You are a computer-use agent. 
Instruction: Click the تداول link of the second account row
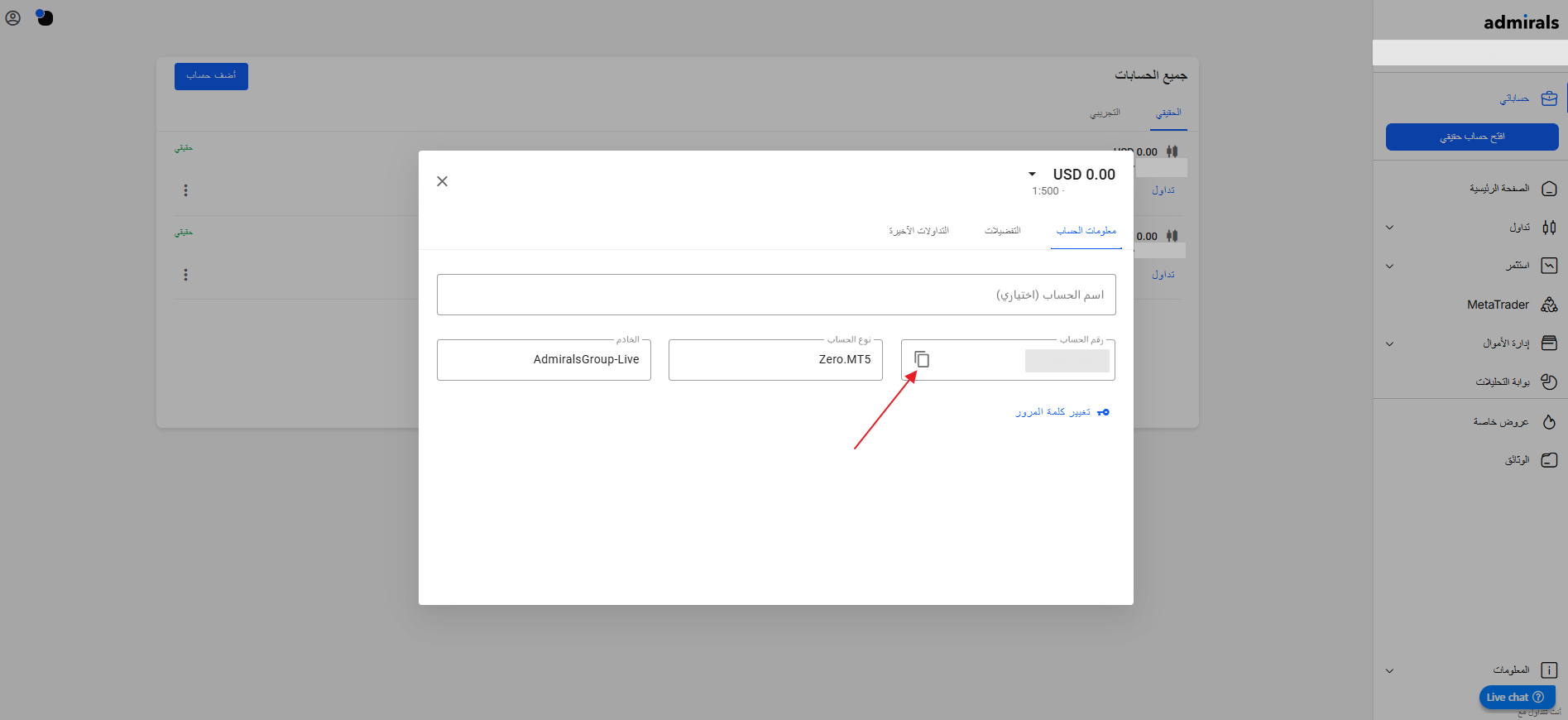tap(1163, 275)
